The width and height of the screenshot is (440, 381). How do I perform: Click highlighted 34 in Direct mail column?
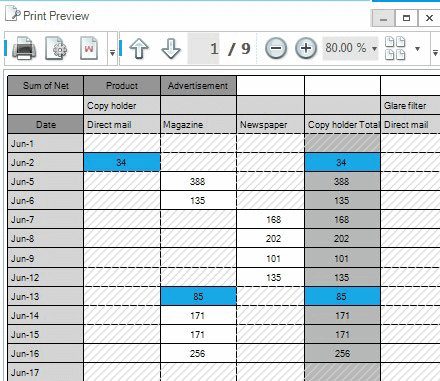click(x=122, y=163)
